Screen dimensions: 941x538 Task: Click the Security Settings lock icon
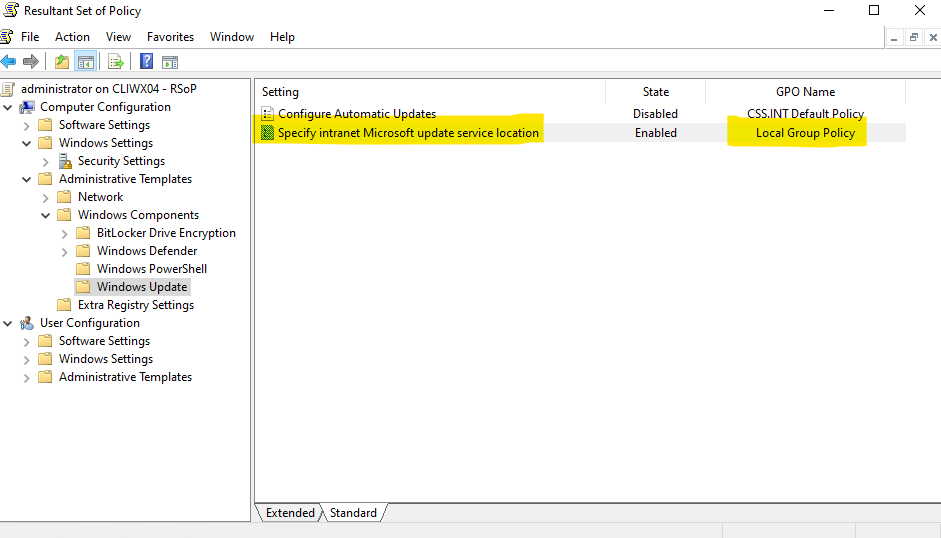point(65,161)
